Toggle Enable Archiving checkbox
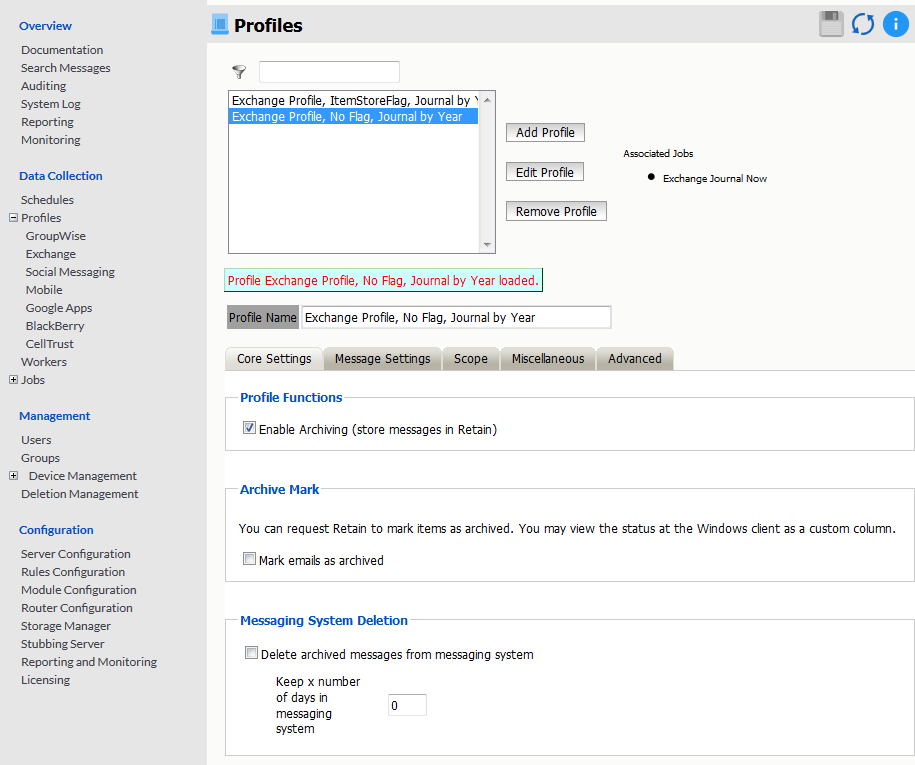The image size is (915, 765). click(249, 428)
